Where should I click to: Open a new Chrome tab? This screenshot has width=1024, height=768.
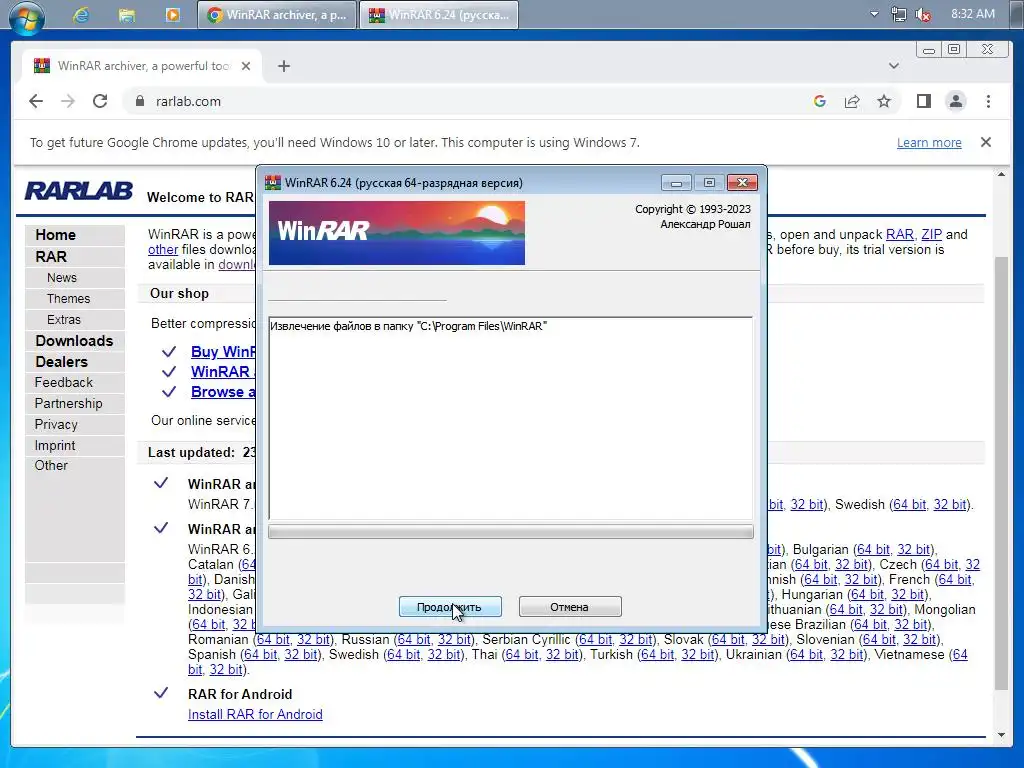pos(283,66)
